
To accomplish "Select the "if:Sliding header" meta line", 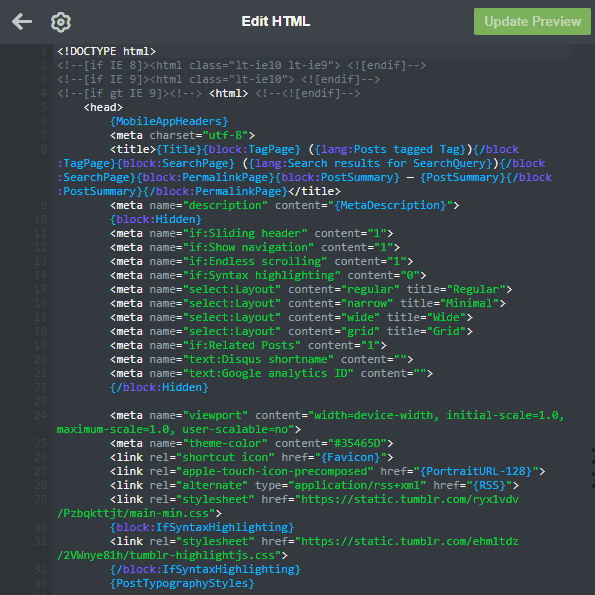I will [252, 233].
